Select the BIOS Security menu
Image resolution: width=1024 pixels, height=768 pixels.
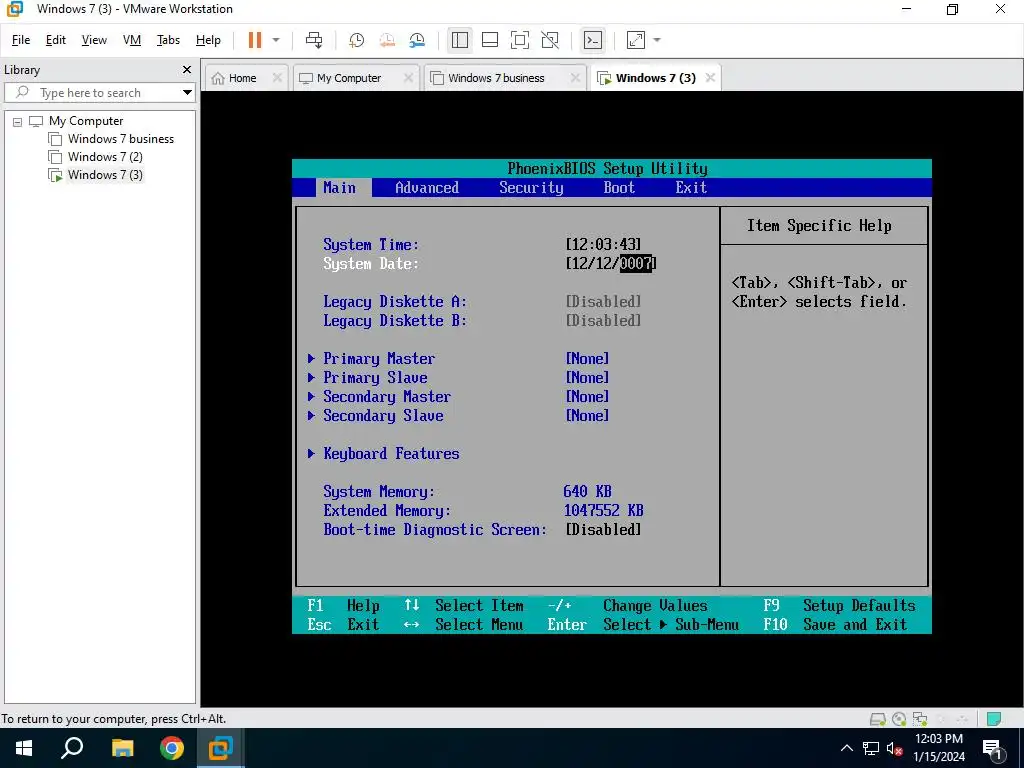pyautogui.click(x=531, y=187)
